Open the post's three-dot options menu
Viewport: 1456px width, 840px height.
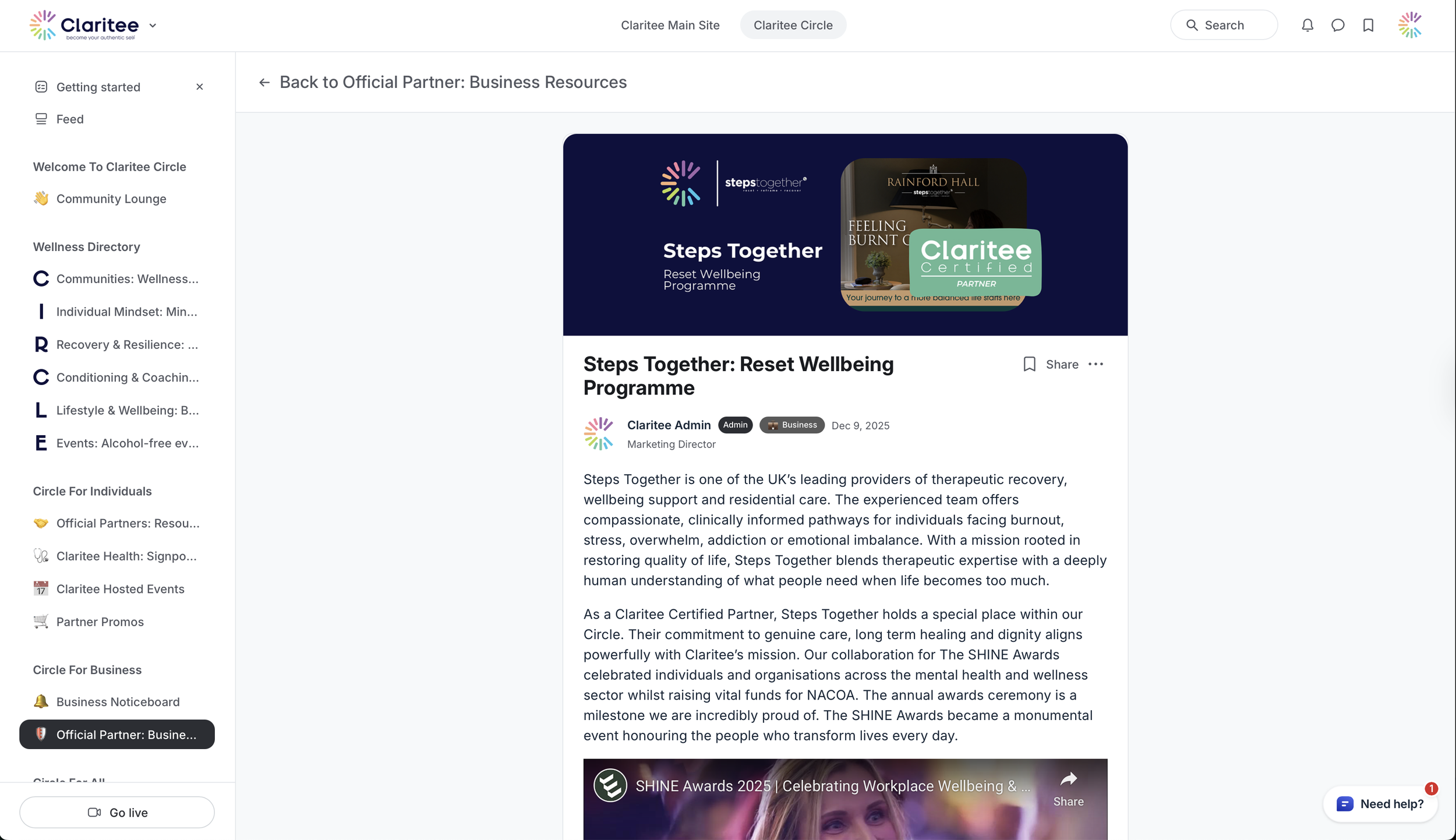(x=1095, y=364)
